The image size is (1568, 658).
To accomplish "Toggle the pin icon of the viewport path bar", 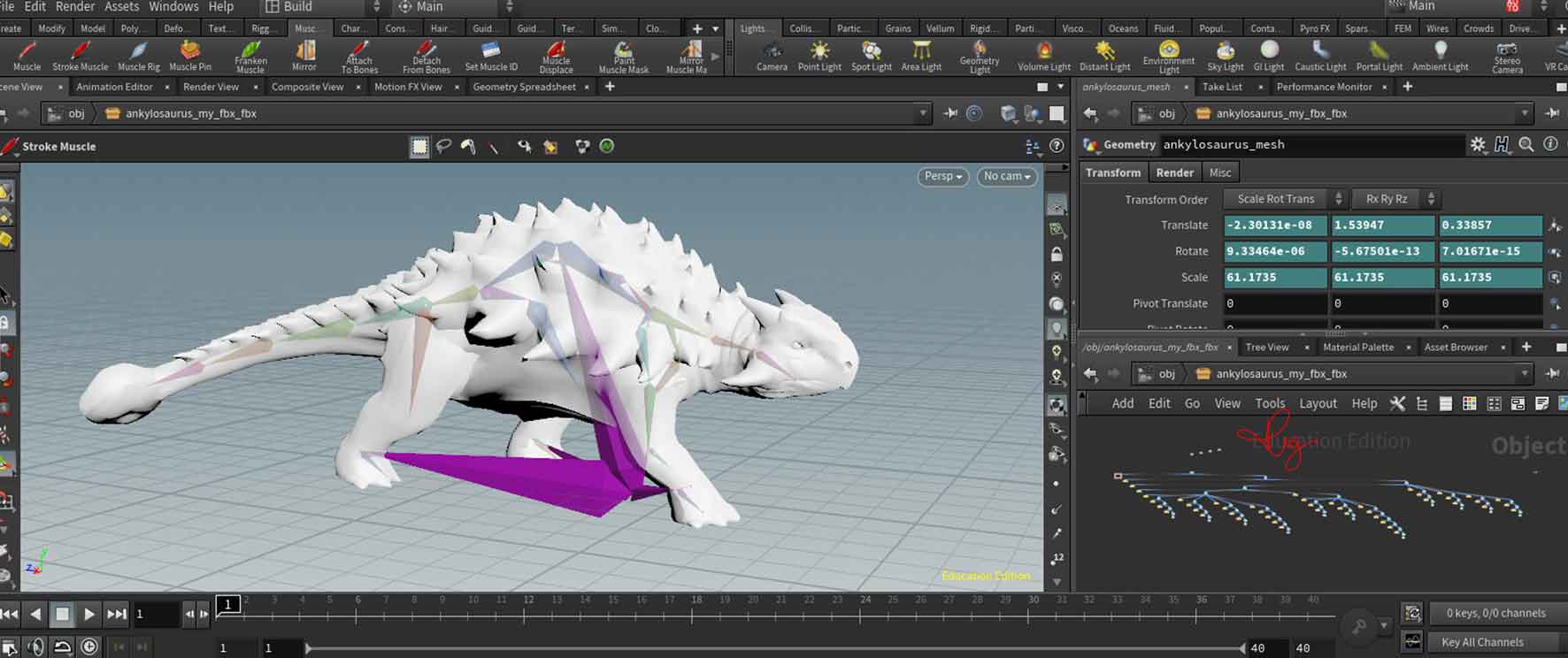I will (950, 113).
